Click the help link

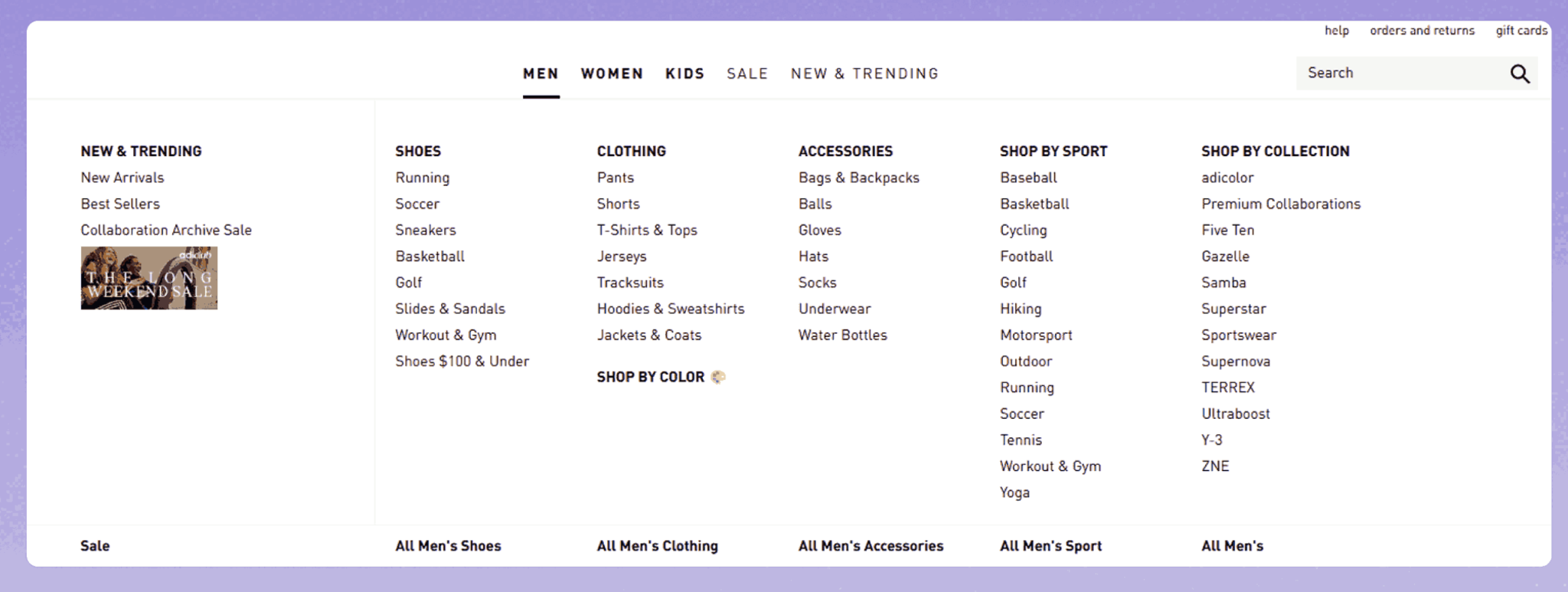coord(1337,31)
